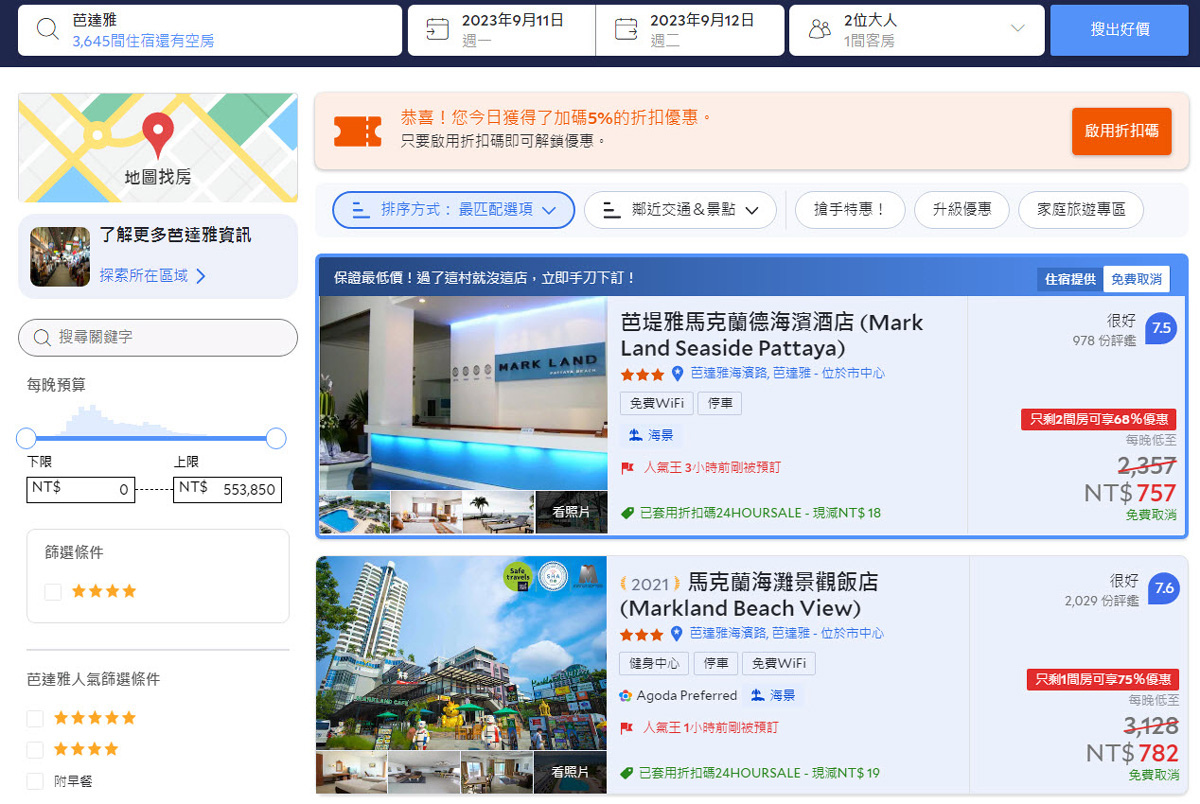Open the 排序方式 sort dropdown
1200x804 pixels.
point(454,210)
